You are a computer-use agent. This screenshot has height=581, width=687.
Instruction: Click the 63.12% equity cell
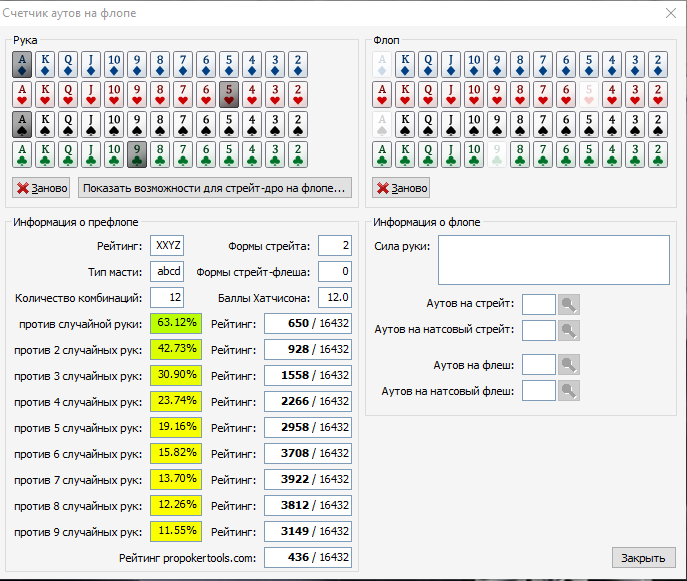pyautogui.click(x=176, y=323)
